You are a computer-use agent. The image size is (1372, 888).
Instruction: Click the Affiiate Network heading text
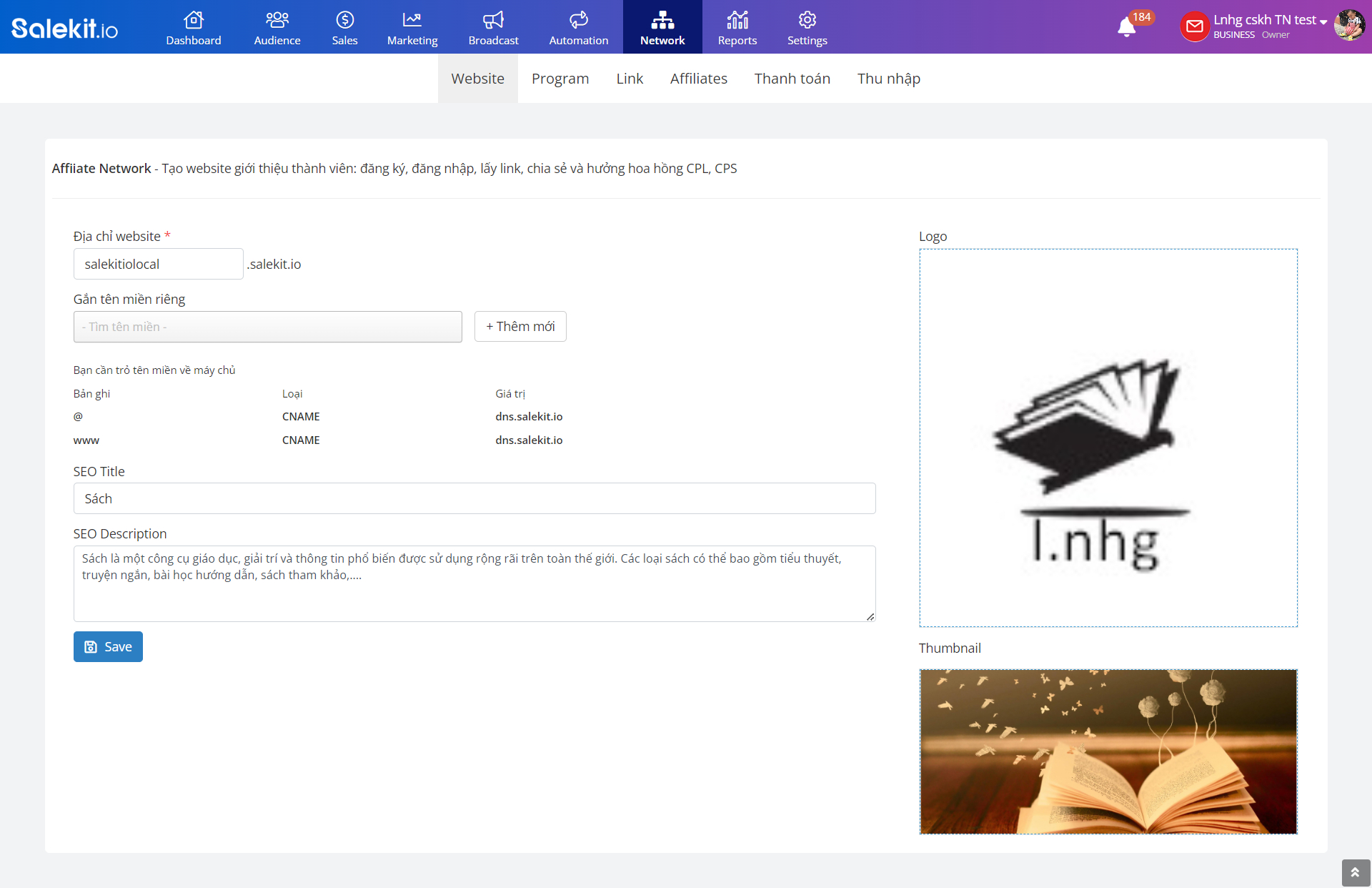coord(101,168)
